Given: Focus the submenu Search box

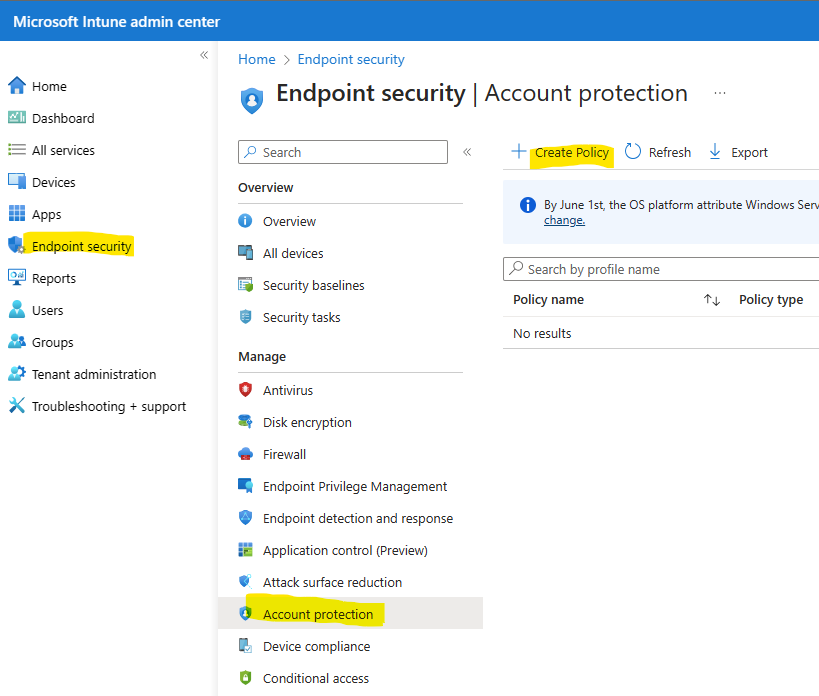Looking at the screenshot, I should [x=343, y=152].
